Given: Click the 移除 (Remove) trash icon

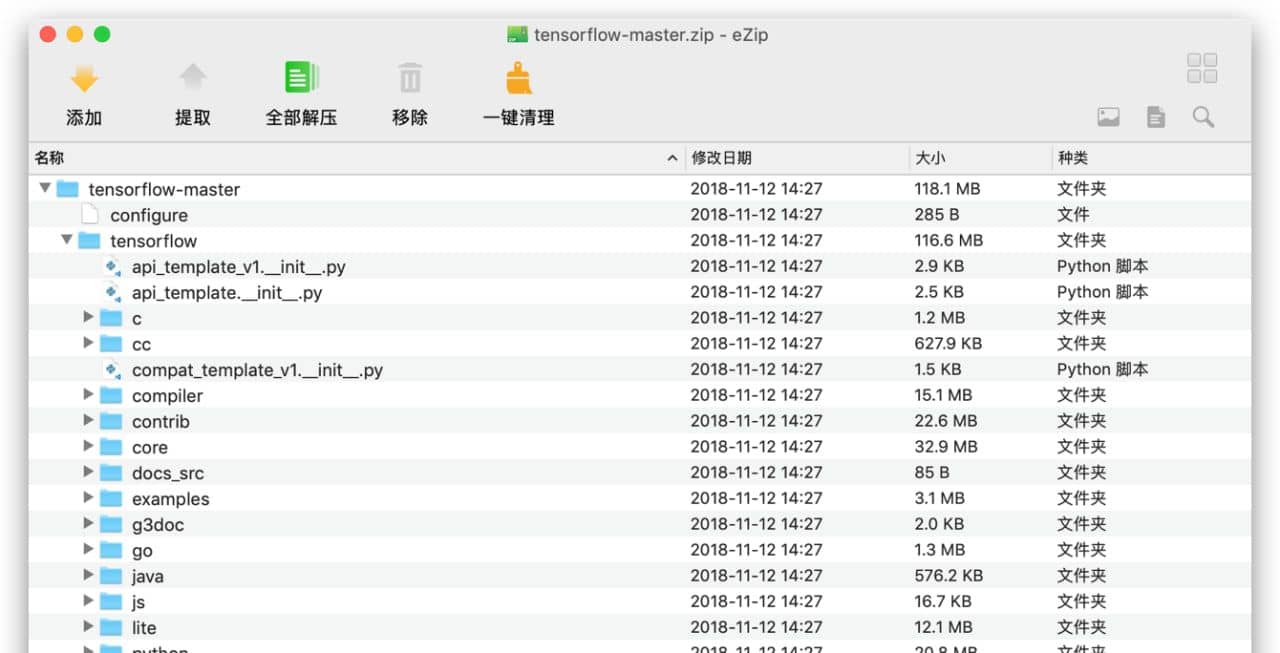Looking at the screenshot, I should pyautogui.click(x=410, y=78).
